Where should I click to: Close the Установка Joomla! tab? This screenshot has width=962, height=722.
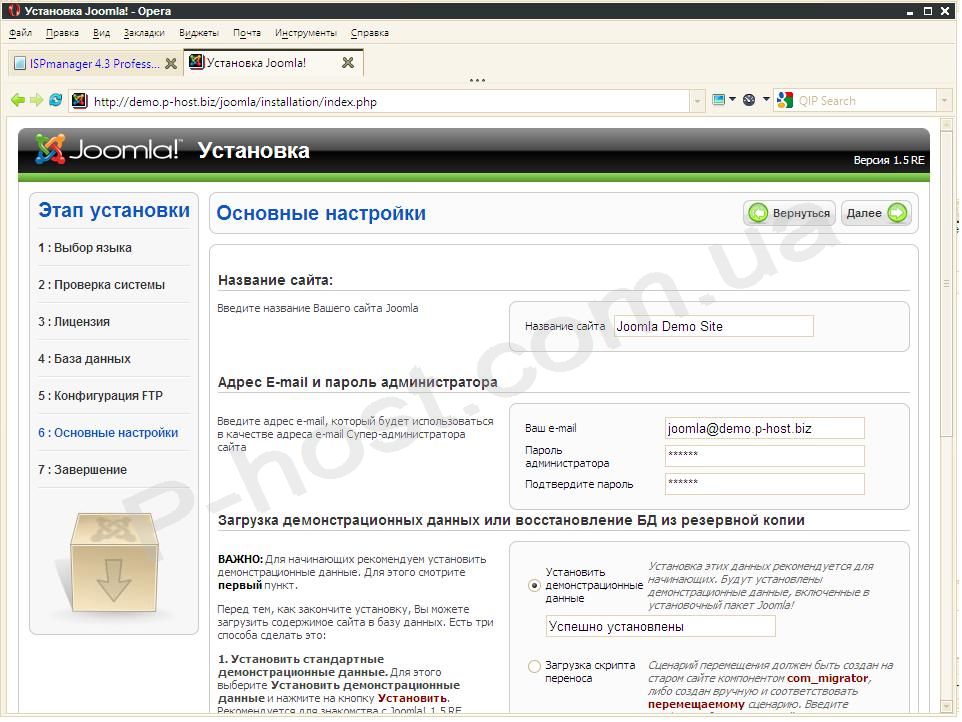click(x=348, y=63)
